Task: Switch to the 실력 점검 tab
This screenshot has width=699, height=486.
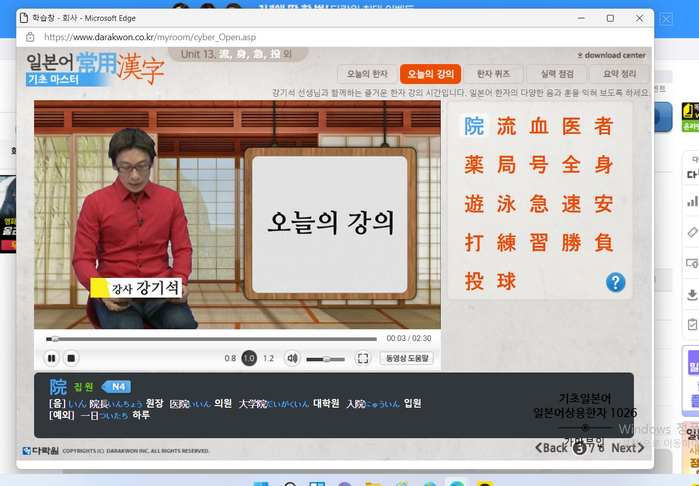Action: coord(556,74)
